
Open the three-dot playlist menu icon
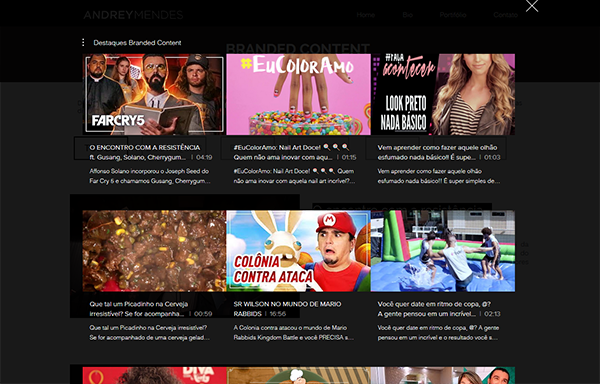pyautogui.click(x=83, y=42)
